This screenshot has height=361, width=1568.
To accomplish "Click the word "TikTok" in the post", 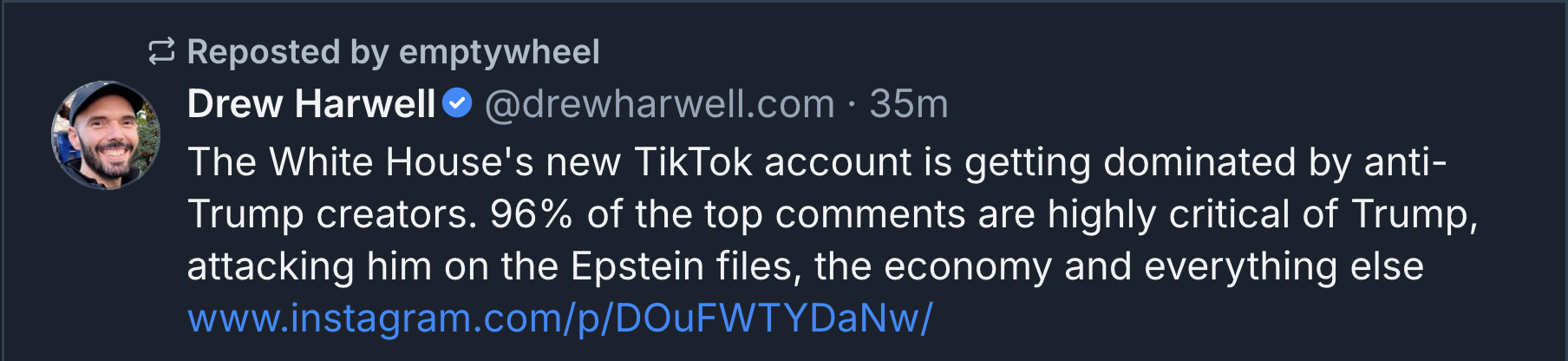I will point(693,162).
